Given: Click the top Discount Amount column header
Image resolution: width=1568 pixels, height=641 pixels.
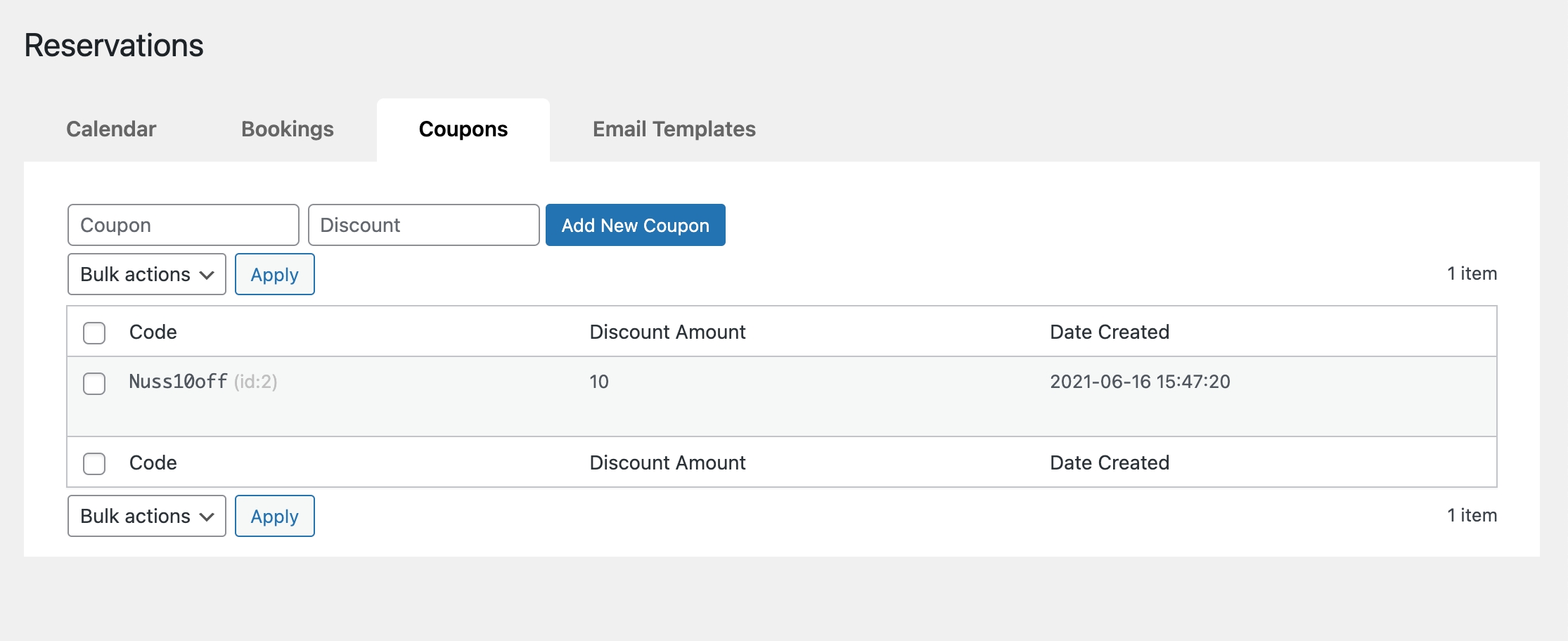Looking at the screenshot, I should pos(667,332).
